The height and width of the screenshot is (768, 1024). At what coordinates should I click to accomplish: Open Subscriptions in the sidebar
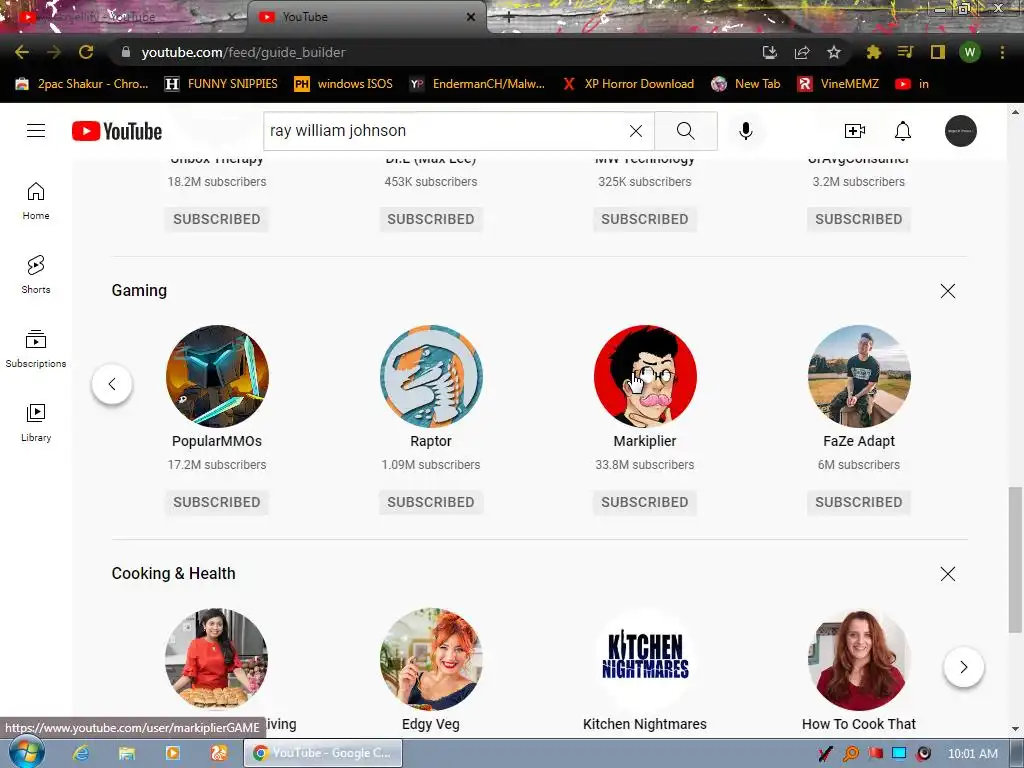coord(36,349)
